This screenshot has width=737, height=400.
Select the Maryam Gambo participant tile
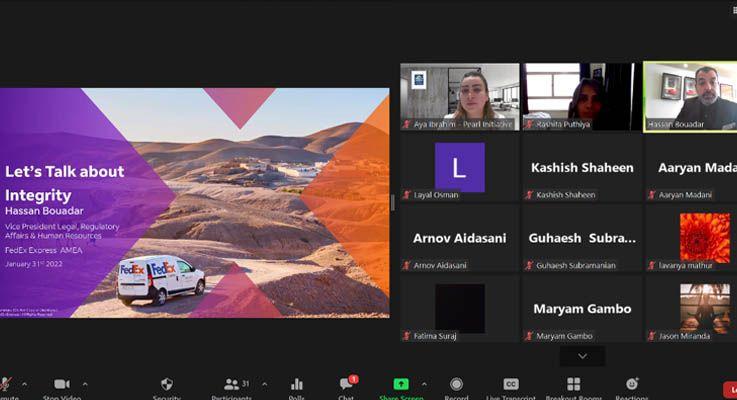582,309
